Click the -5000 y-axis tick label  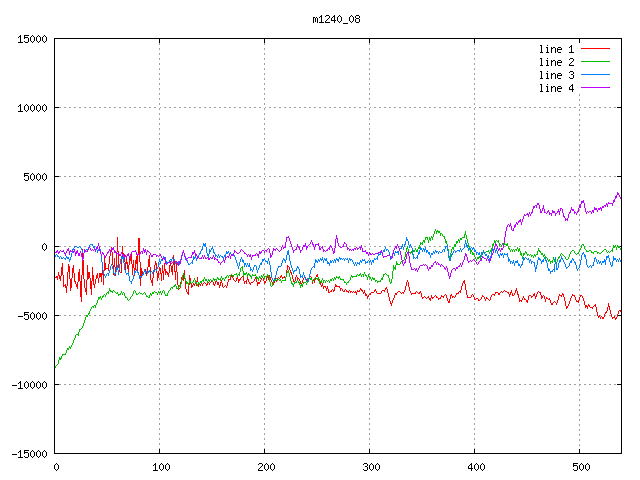(x=32, y=315)
